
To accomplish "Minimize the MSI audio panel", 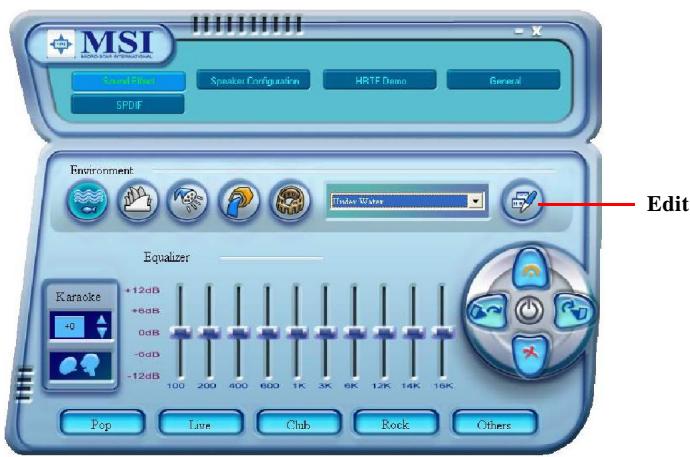I will [519, 31].
